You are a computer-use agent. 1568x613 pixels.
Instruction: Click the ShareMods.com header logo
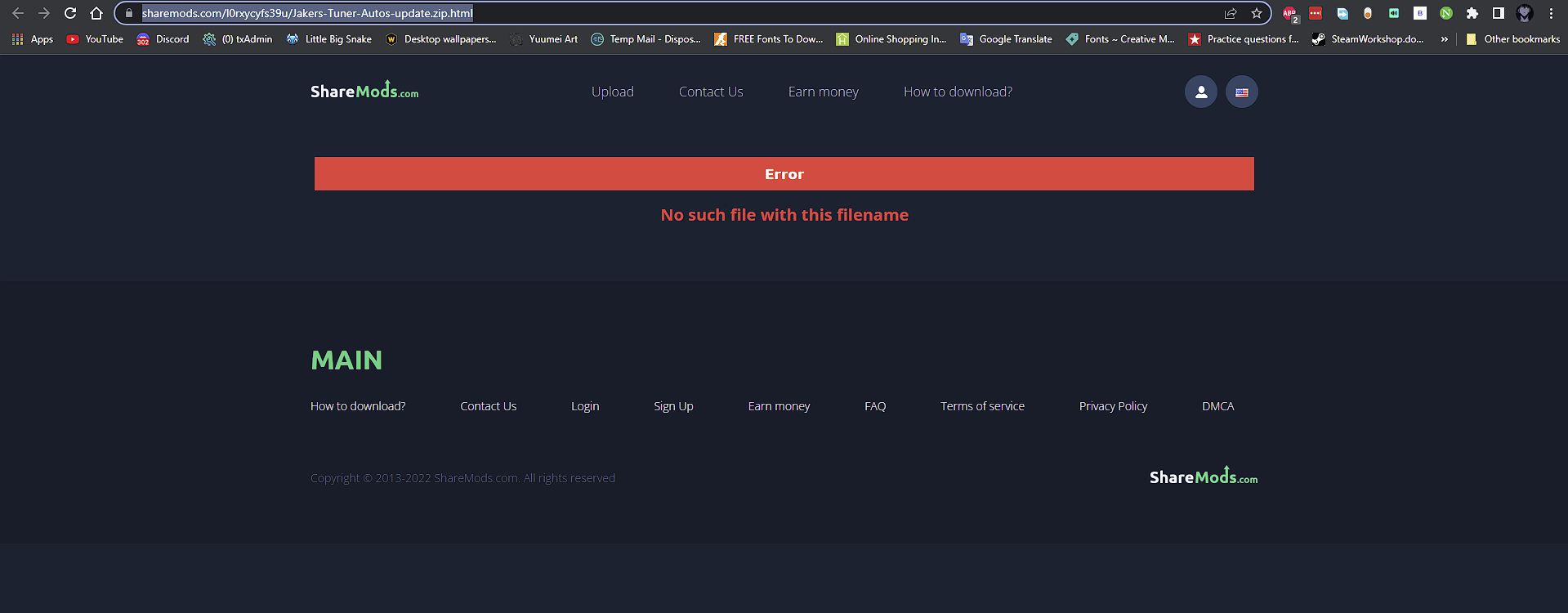pos(364,90)
